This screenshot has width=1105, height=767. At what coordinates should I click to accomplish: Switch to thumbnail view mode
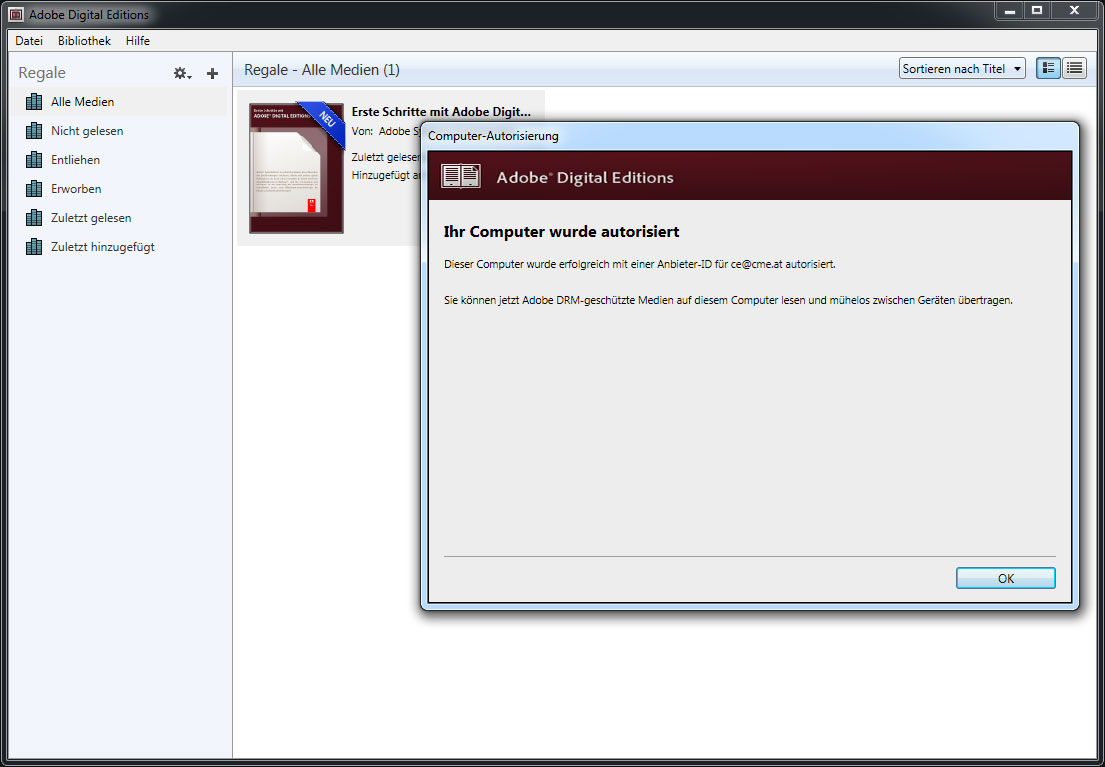tap(1048, 68)
